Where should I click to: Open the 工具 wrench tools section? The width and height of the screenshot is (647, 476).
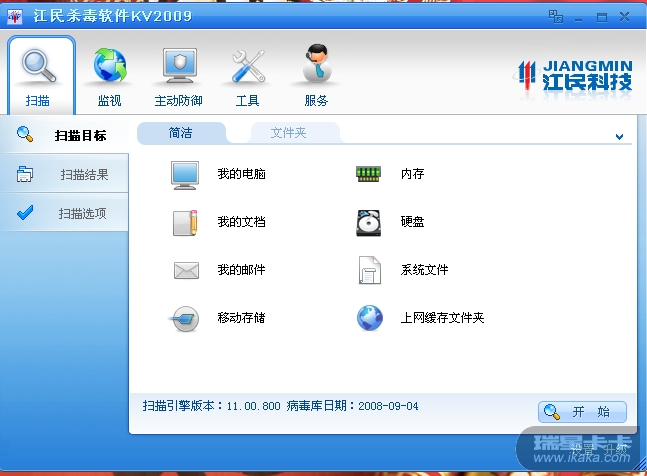[248, 77]
